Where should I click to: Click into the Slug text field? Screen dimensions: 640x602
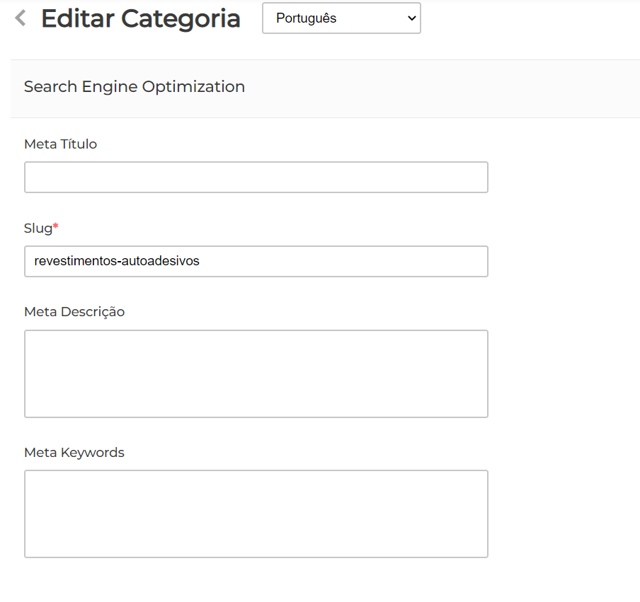tap(256, 261)
